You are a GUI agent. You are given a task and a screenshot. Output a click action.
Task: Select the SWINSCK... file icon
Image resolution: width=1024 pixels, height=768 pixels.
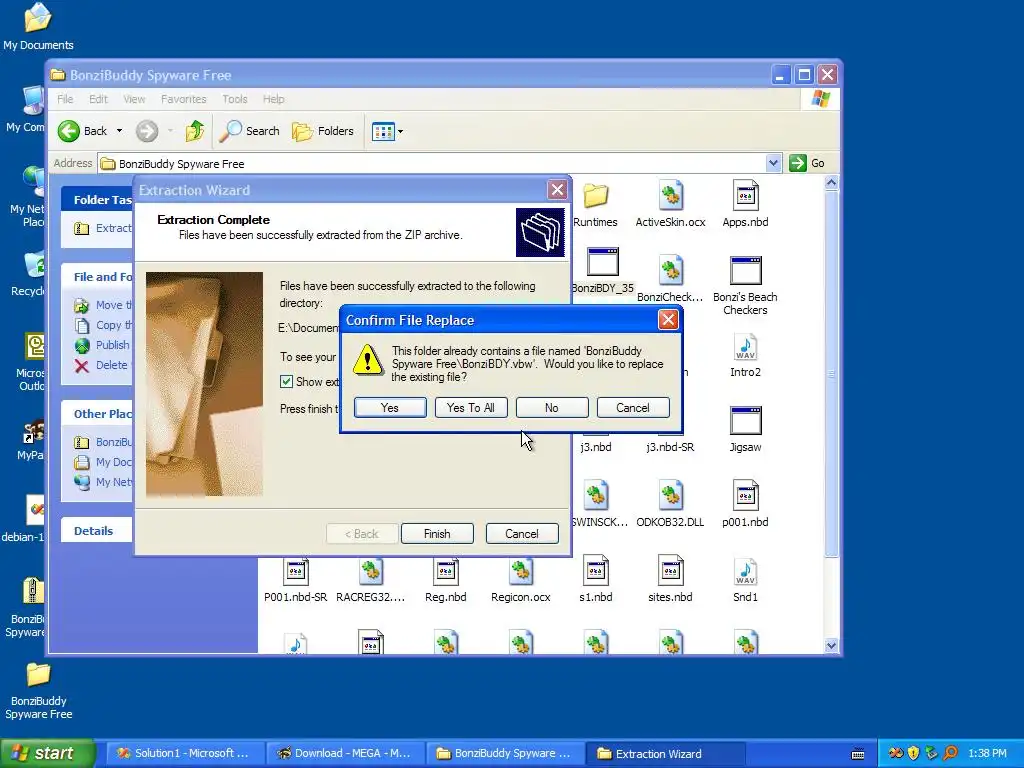click(x=598, y=505)
